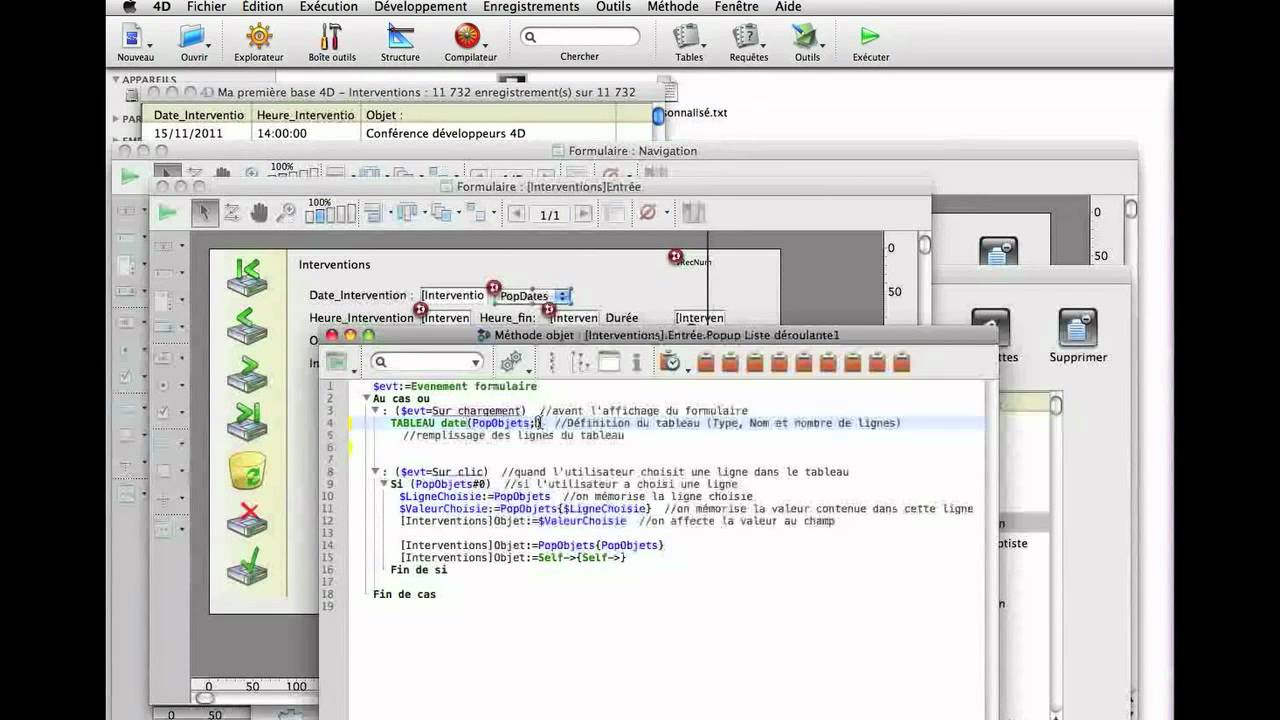Viewport: 1280px width, 720px height.
Task: Open the Aide menu
Action: tap(788, 7)
